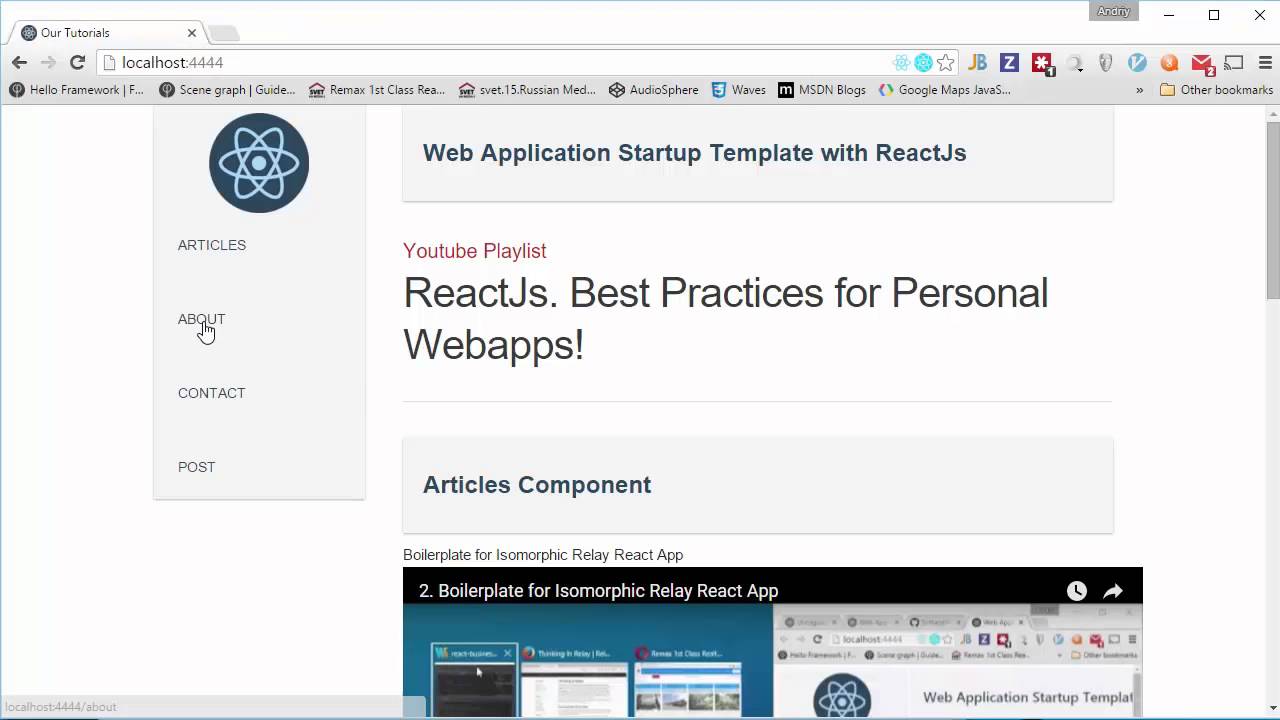Image resolution: width=1280 pixels, height=720 pixels.
Task: Close the Our Tutorials tab
Action: point(192,33)
